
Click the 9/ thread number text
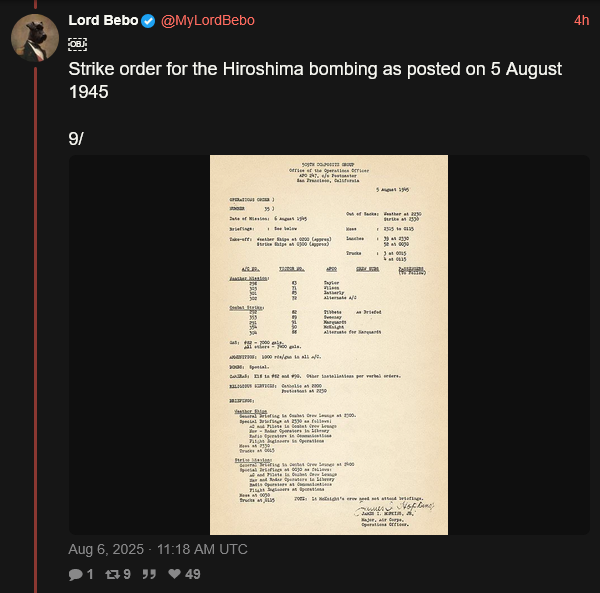click(x=76, y=138)
